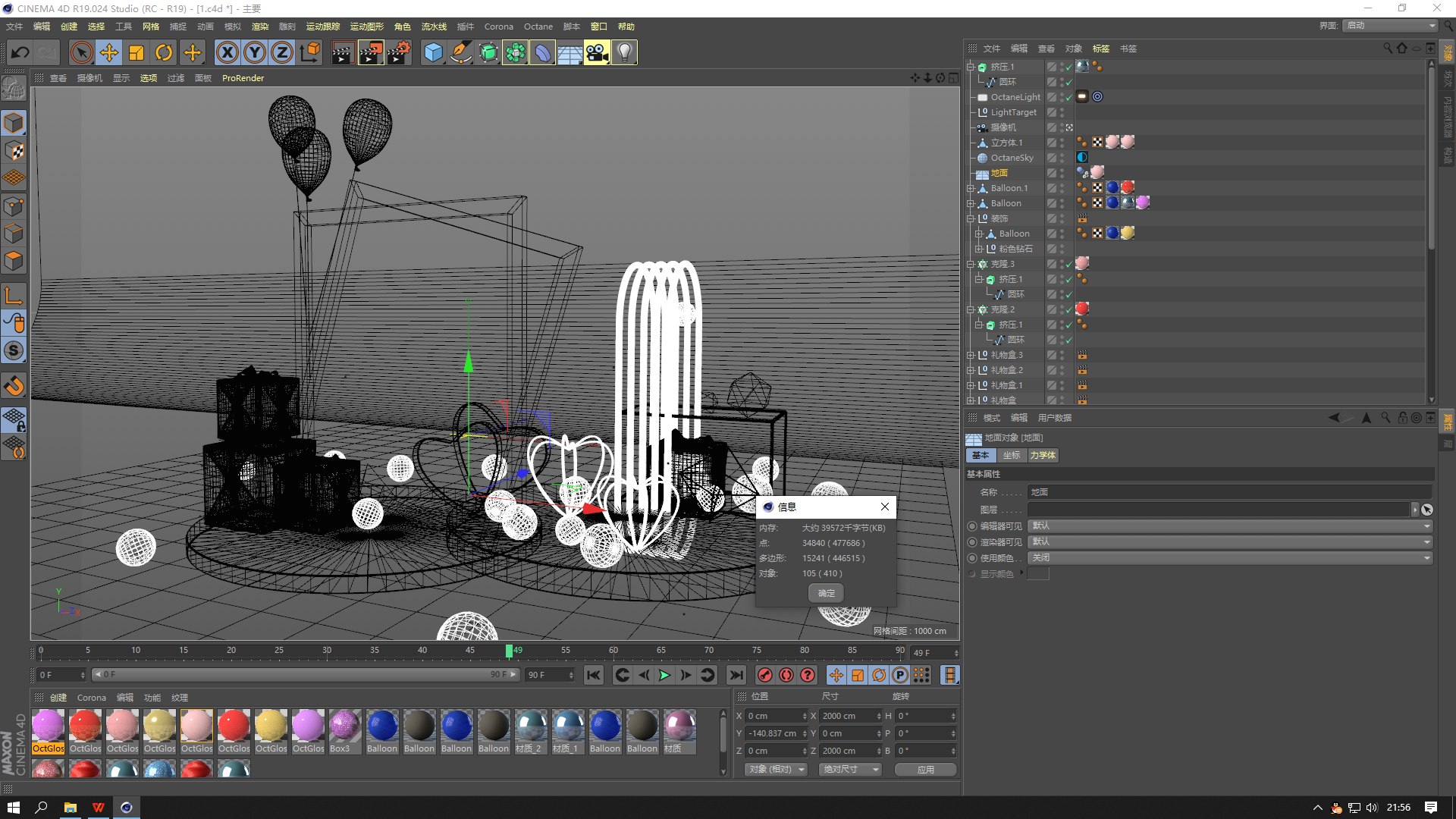Click the light bulb icon

click(x=624, y=52)
